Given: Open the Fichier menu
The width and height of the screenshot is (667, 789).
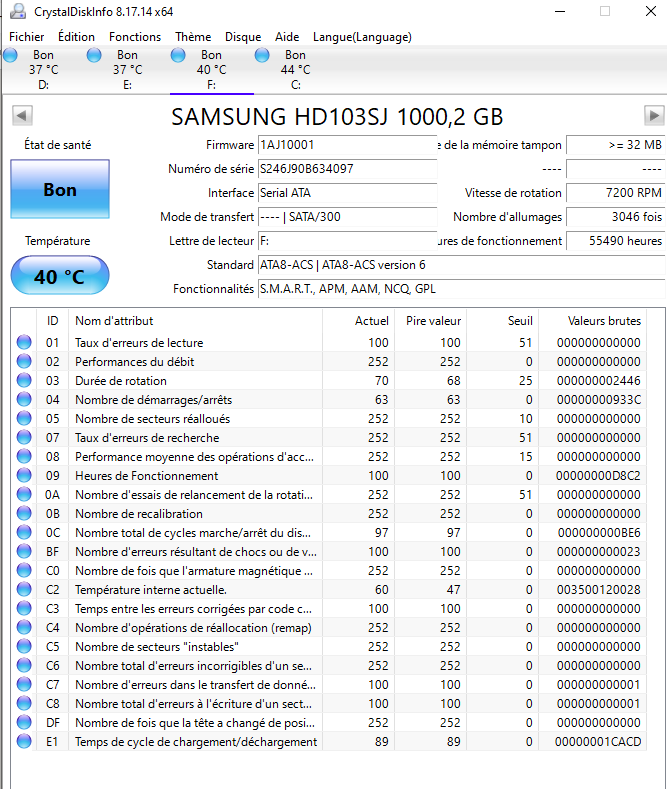Looking at the screenshot, I should (x=27, y=37).
